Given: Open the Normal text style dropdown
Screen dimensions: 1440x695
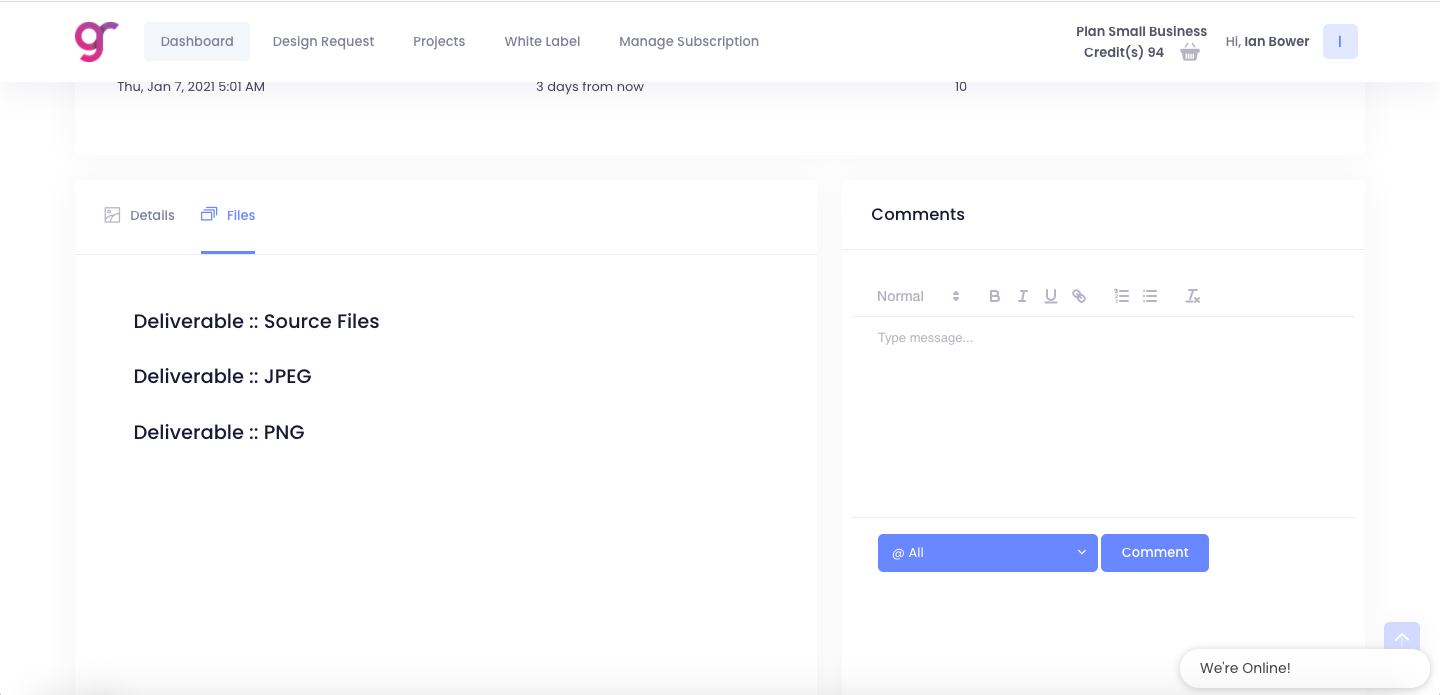Looking at the screenshot, I should [x=918, y=296].
